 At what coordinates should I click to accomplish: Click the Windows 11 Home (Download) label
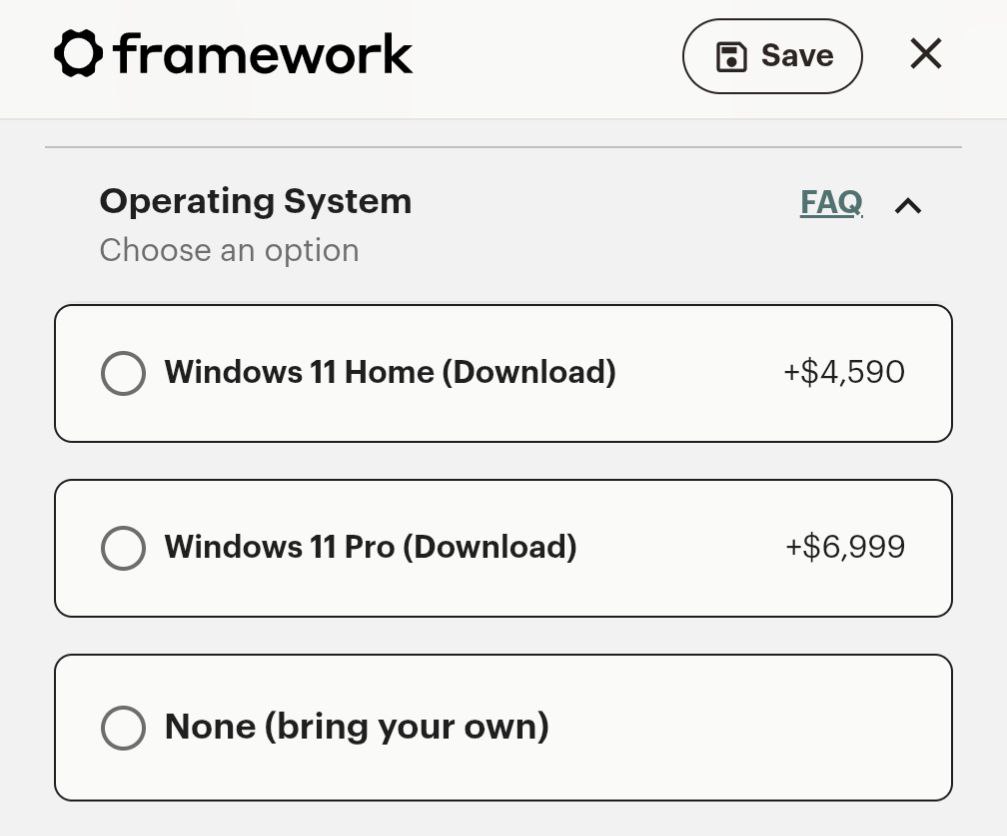[x=389, y=372]
